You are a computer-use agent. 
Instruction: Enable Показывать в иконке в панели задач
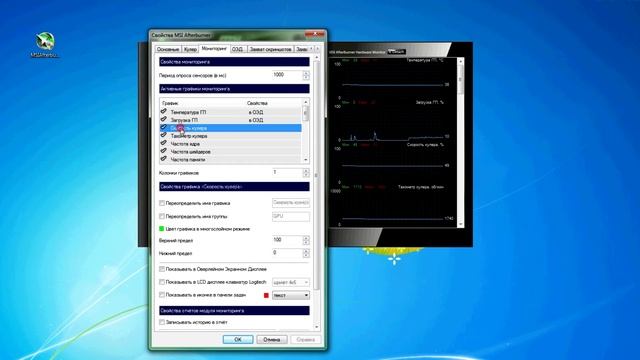pyautogui.click(x=162, y=295)
